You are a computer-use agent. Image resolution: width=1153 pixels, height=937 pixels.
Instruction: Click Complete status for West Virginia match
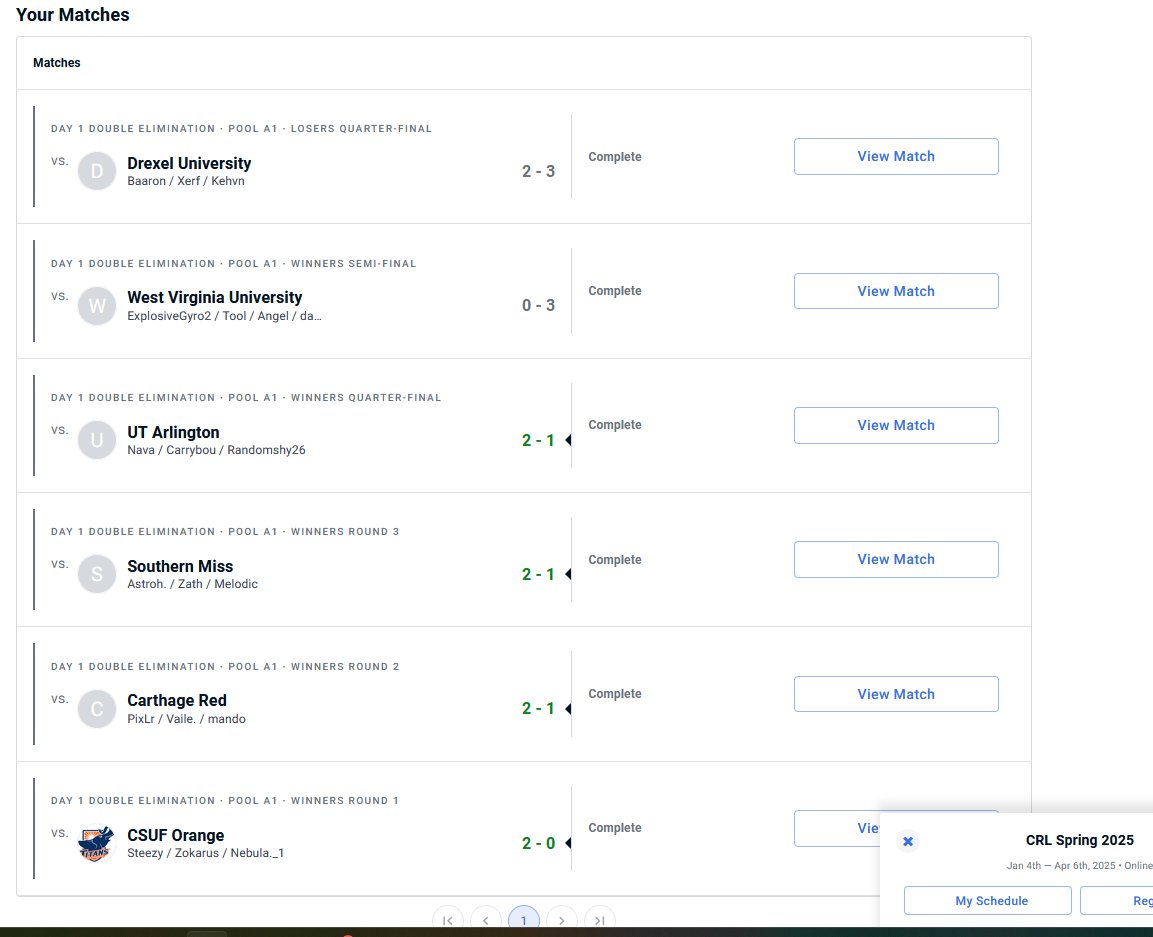615,291
